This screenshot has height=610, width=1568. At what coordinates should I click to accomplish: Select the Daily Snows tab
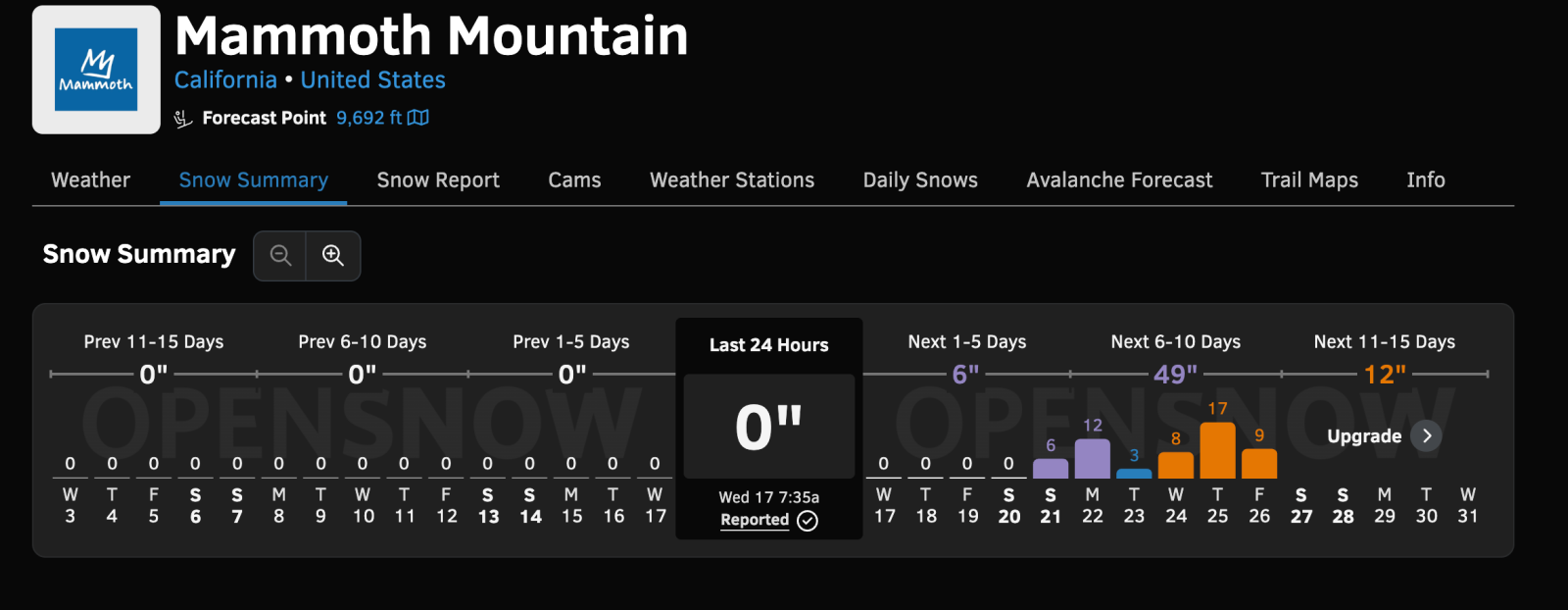pyautogui.click(x=920, y=180)
